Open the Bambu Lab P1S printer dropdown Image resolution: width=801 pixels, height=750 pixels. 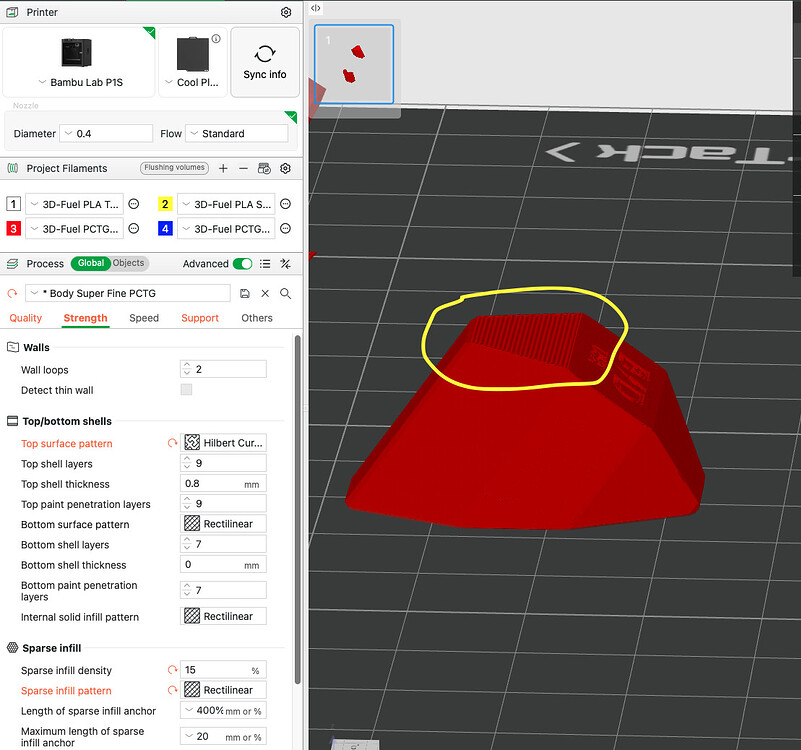click(79, 62)
